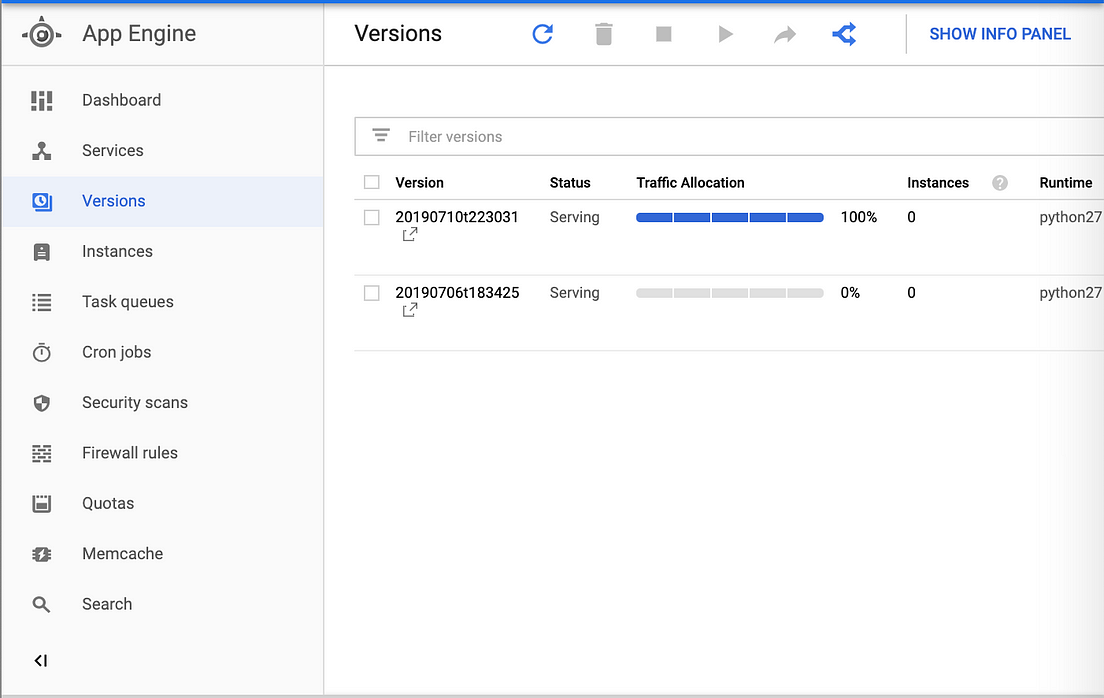Click the Instances column header

(x=938, y=182)
